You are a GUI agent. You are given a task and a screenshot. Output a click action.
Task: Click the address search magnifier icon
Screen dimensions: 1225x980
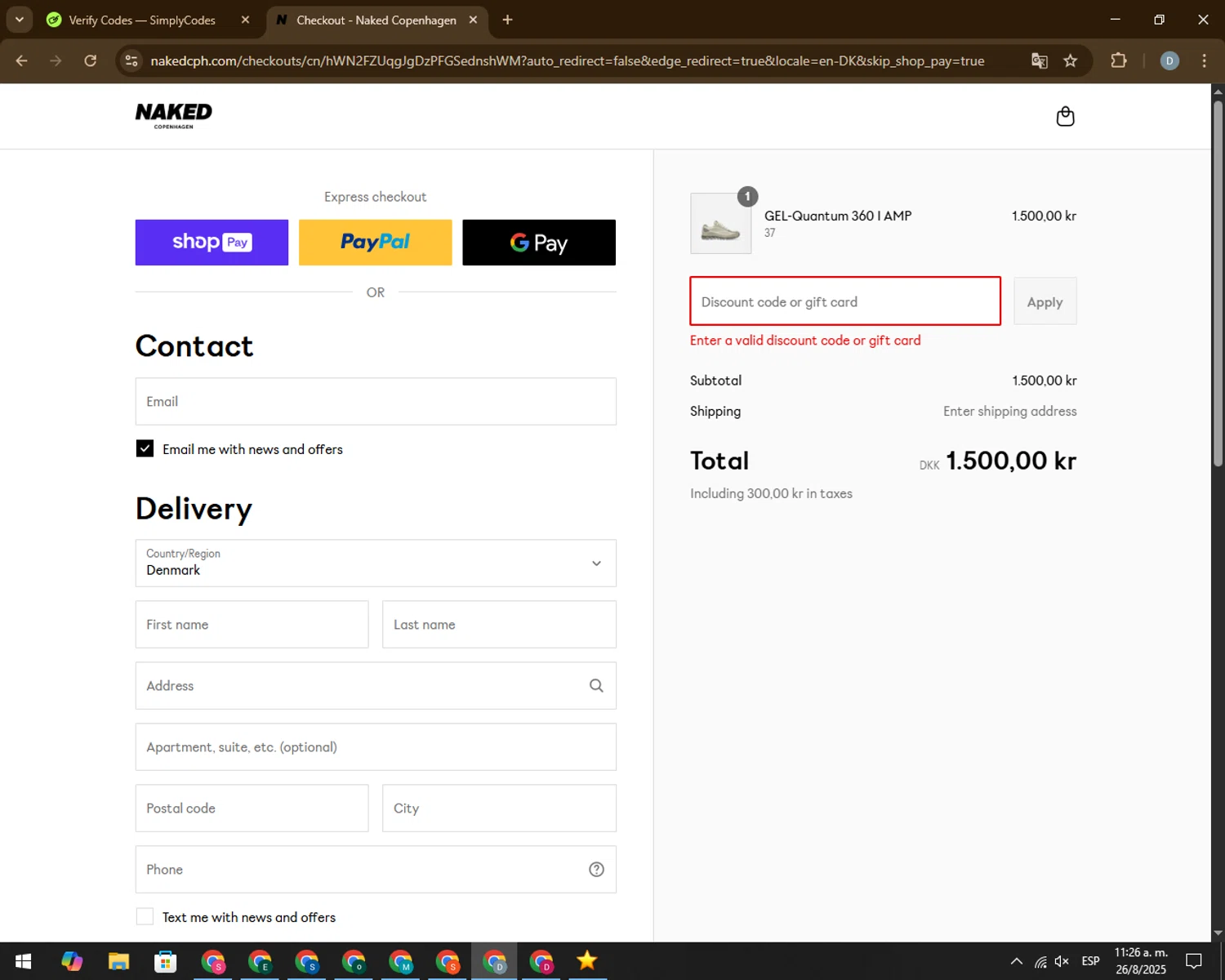pos(596,686)
